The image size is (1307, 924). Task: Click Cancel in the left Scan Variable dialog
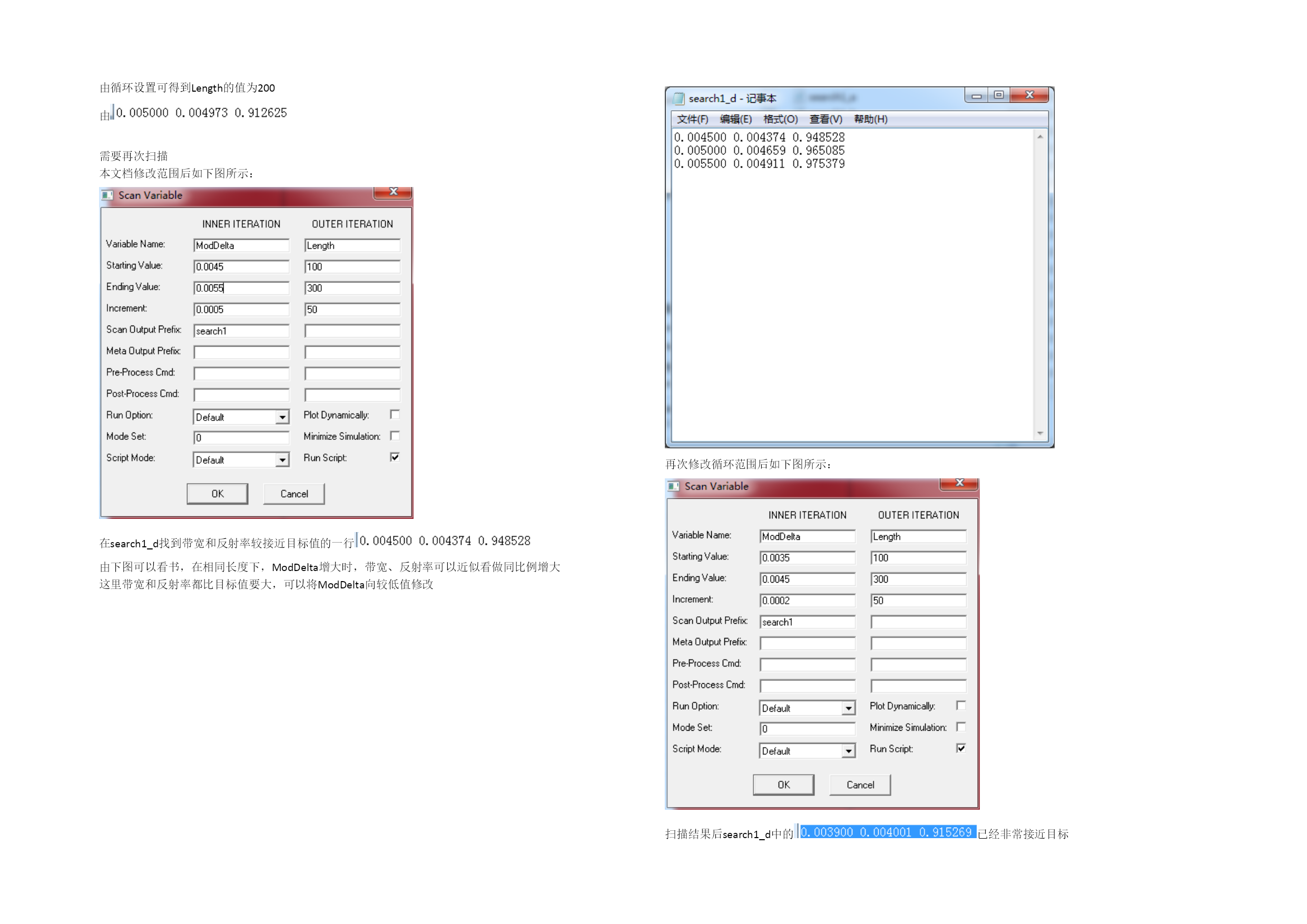pos(294,494)
